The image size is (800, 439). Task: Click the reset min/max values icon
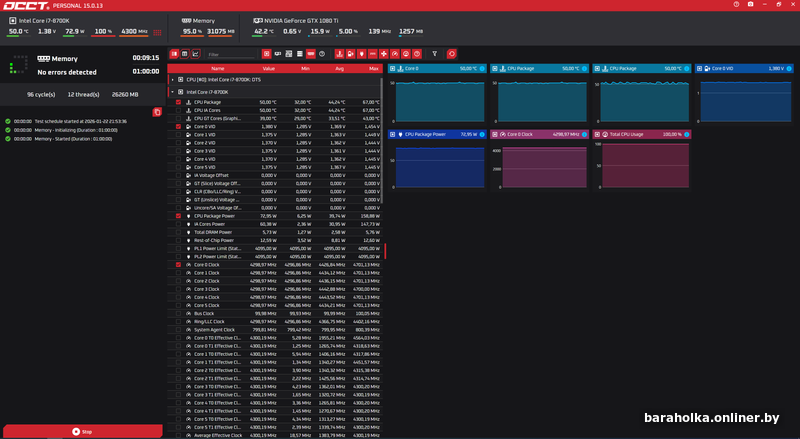tap(452, 53)
